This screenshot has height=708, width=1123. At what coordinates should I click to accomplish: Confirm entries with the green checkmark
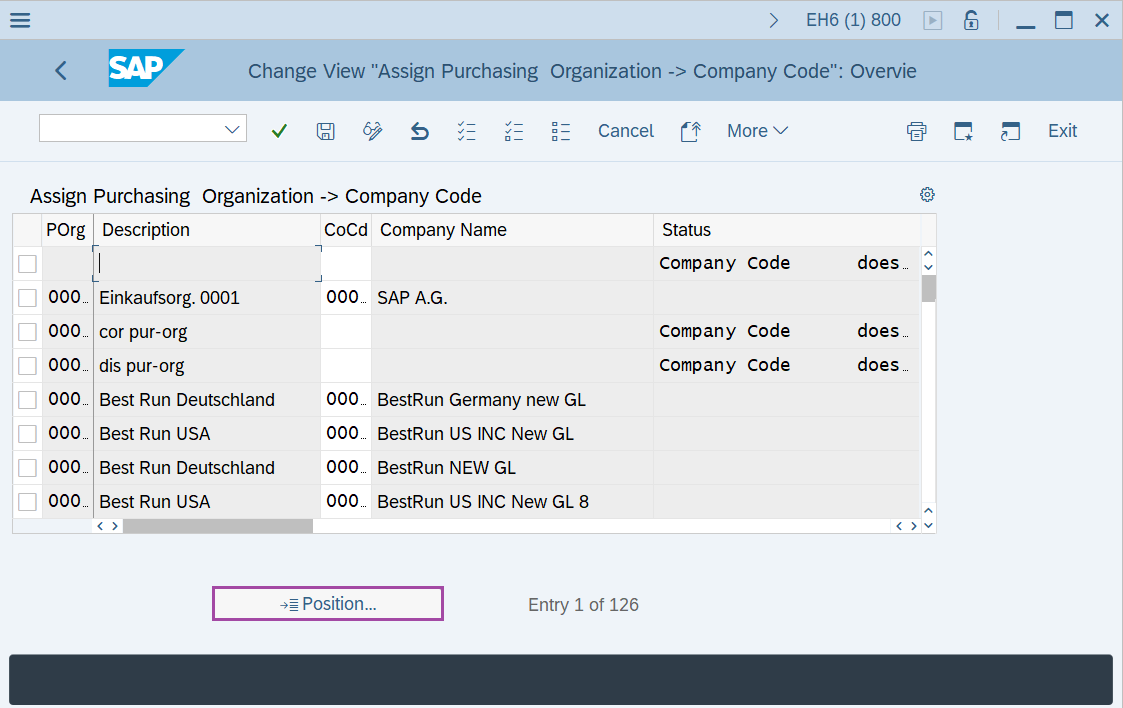coord(279,130)
